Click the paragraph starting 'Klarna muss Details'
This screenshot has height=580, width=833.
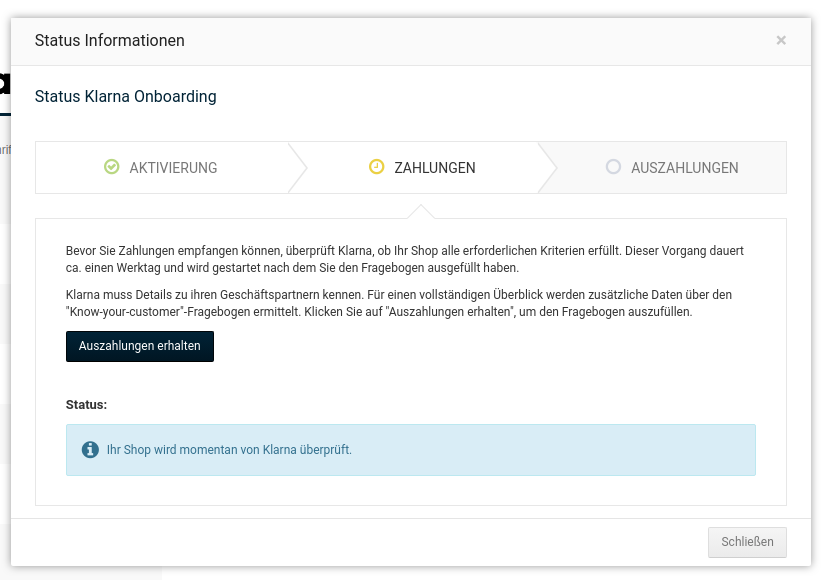(400, 303)
